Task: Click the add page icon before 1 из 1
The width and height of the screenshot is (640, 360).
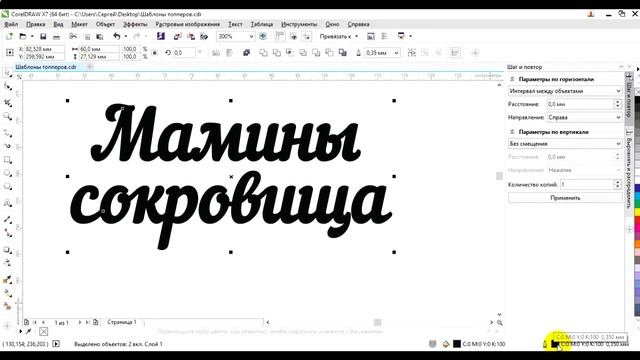Action: [27, 322]
